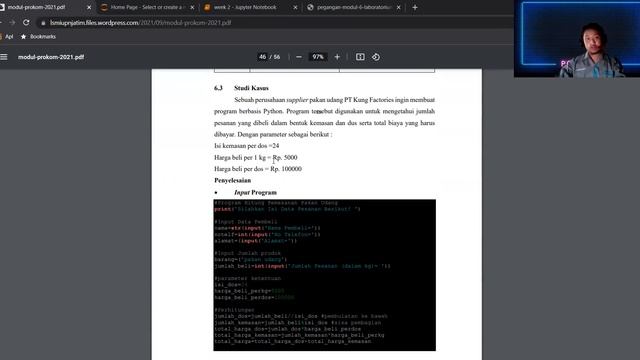Screen dimensions: 640x360
Task: Click the Penyelesaian heading text
Action: tap(233, 180)
